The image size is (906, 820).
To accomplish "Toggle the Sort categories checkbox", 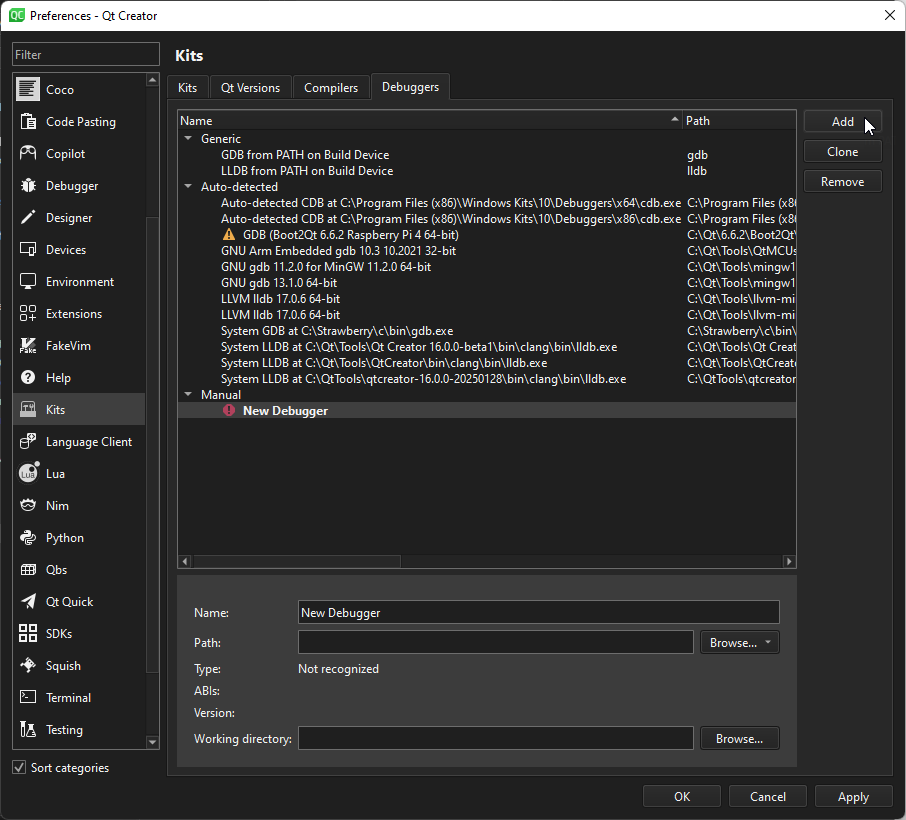I will pos(19,767).
